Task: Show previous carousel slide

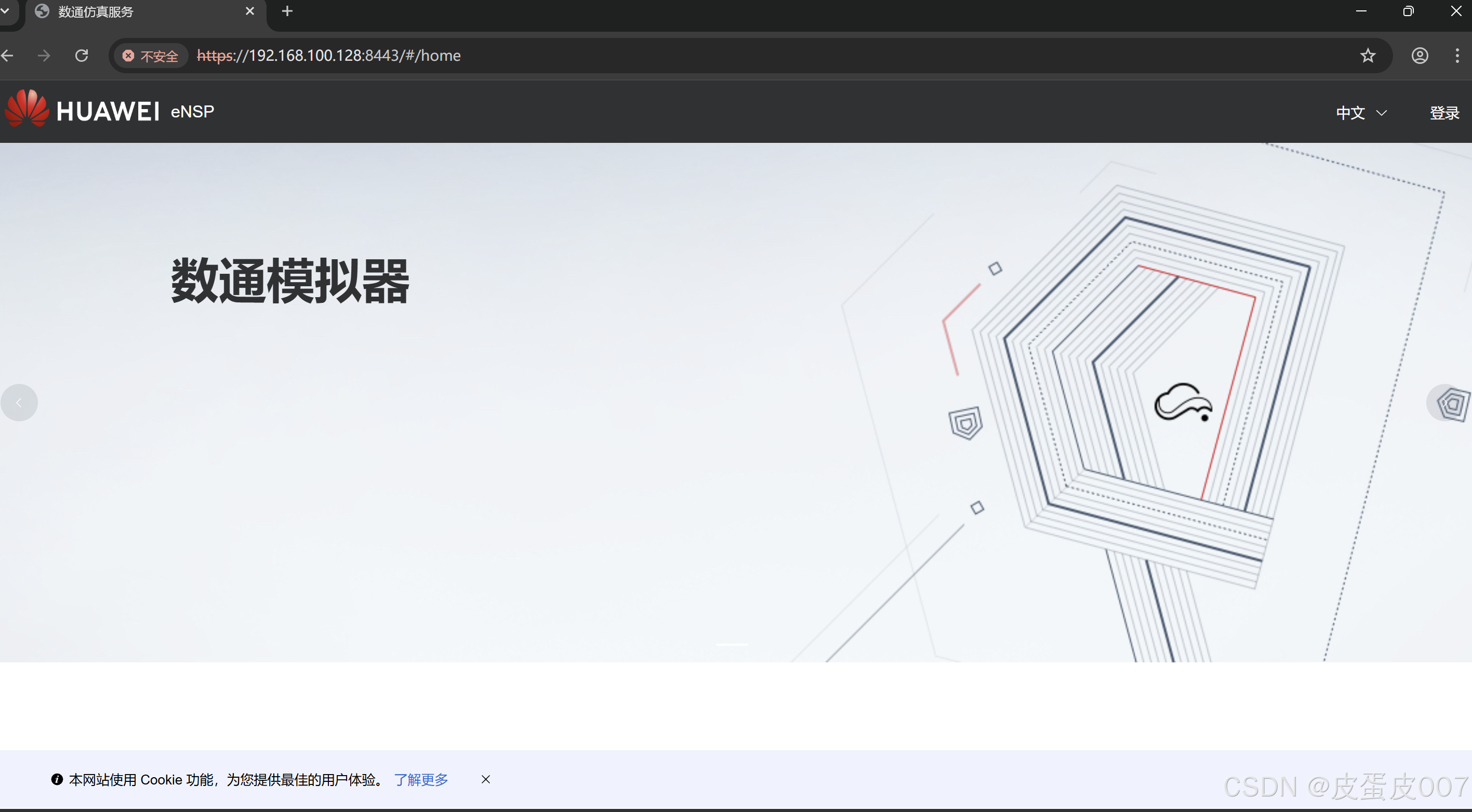Action: coord(19,403)
